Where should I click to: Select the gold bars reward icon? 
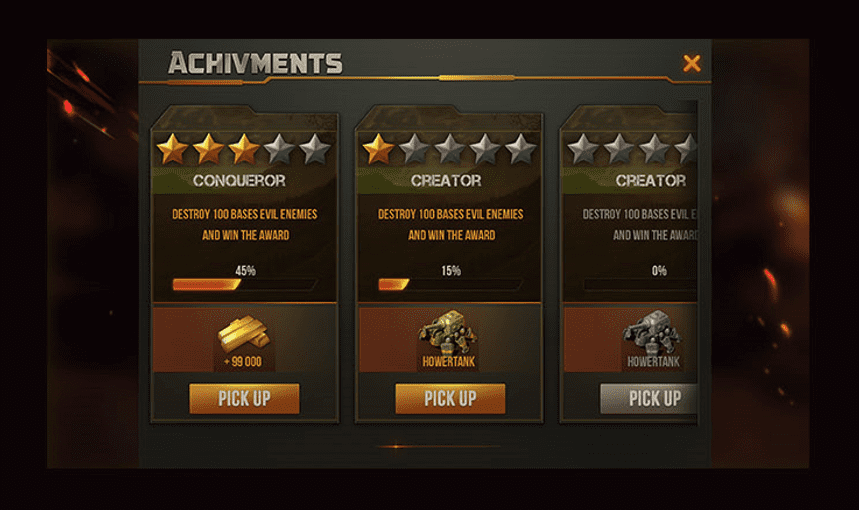[x=244, y=334]
